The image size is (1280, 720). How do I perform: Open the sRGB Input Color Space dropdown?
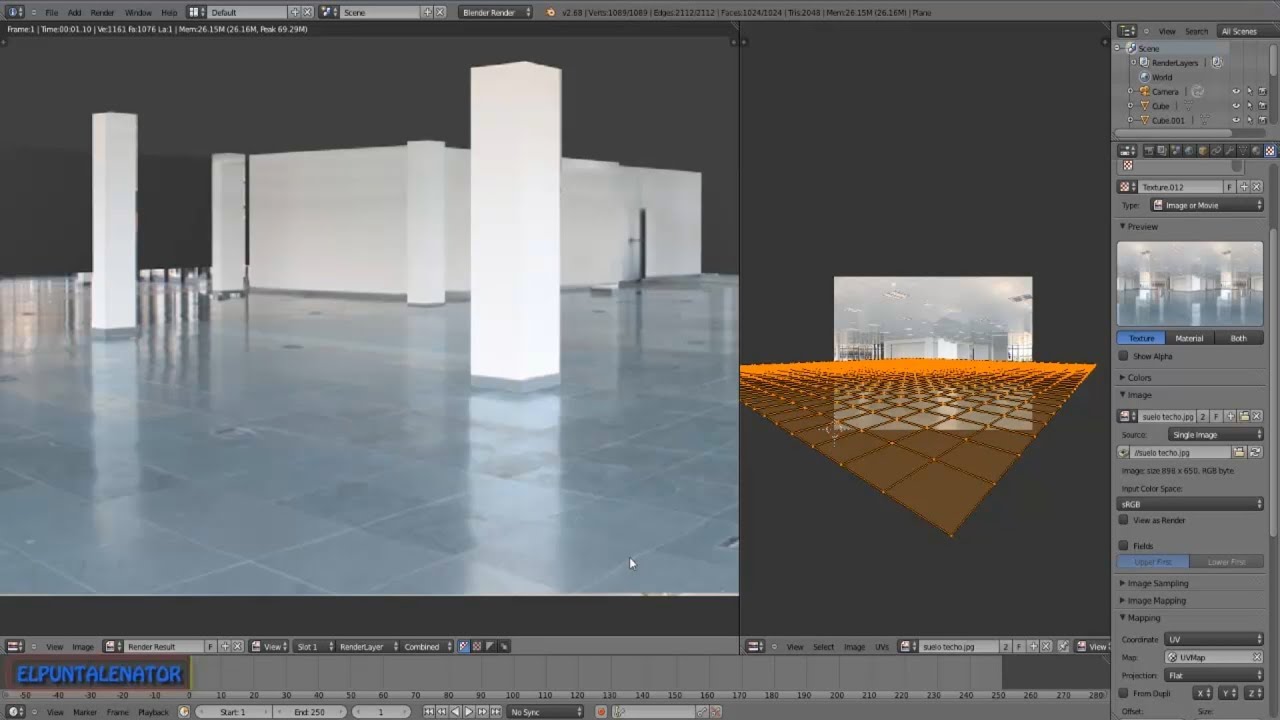(1190, 504)
